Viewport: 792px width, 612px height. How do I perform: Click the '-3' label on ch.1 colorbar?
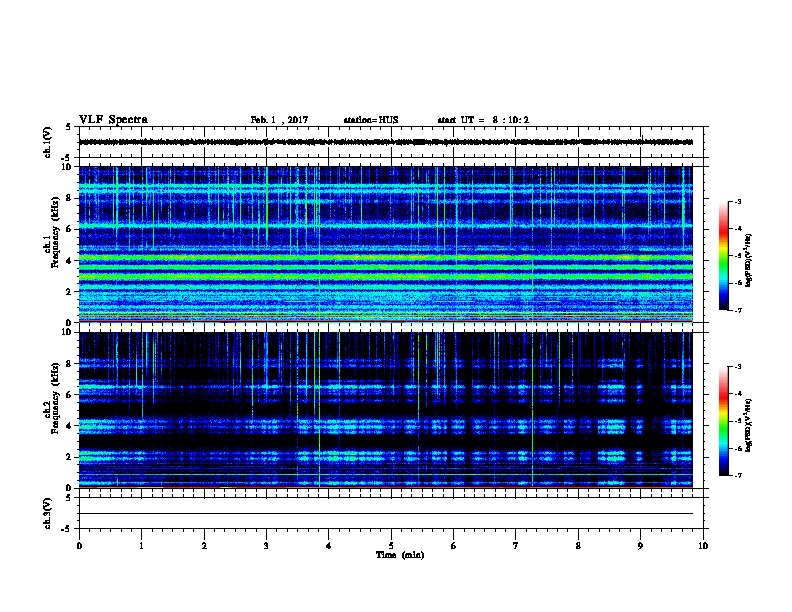(x=737, y=201)
